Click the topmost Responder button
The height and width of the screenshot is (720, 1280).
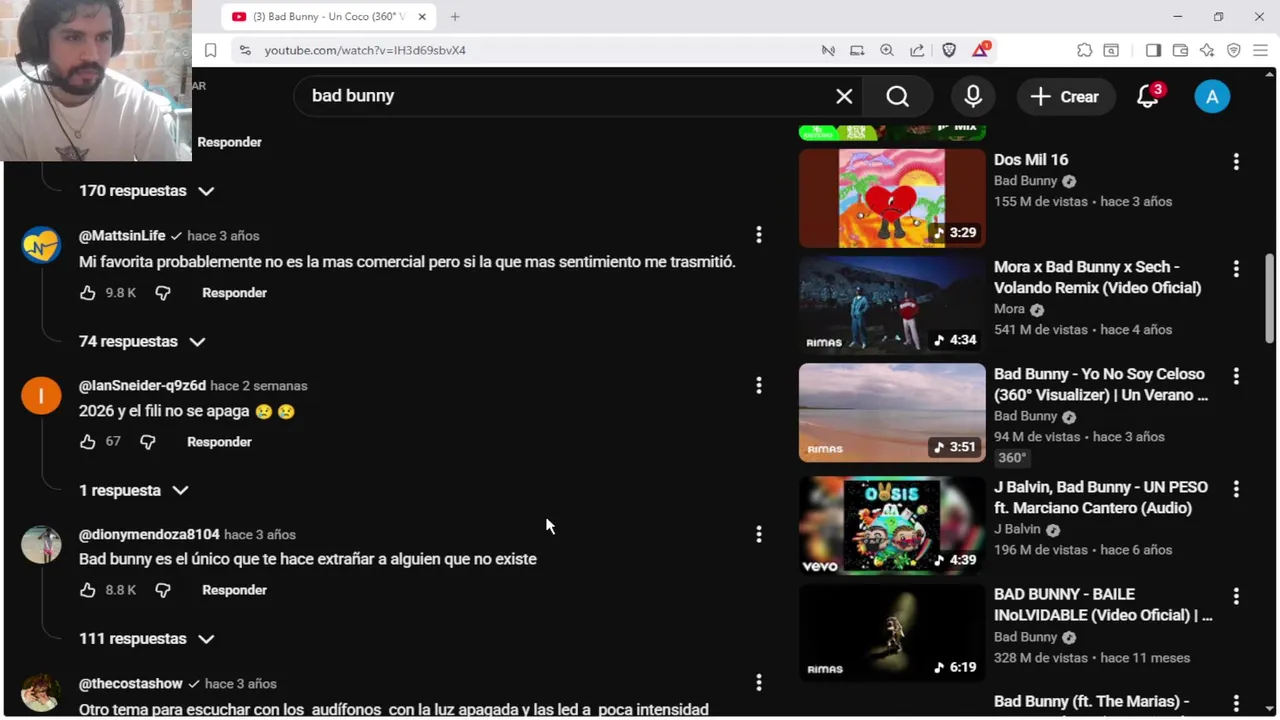229,142
